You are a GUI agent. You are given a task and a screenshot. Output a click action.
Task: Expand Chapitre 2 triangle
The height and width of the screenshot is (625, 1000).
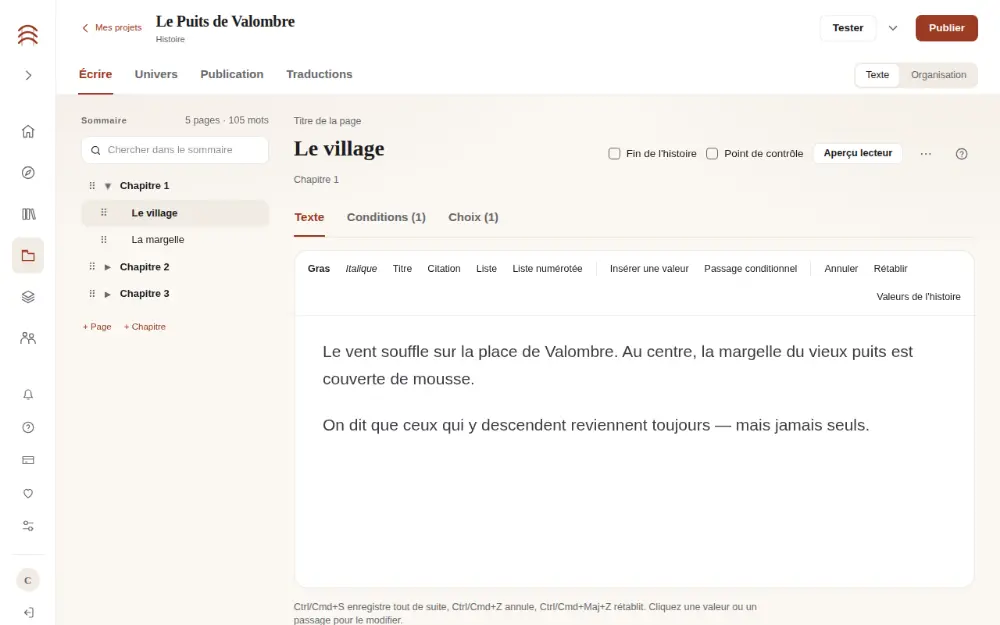click(x=108, y=267)
